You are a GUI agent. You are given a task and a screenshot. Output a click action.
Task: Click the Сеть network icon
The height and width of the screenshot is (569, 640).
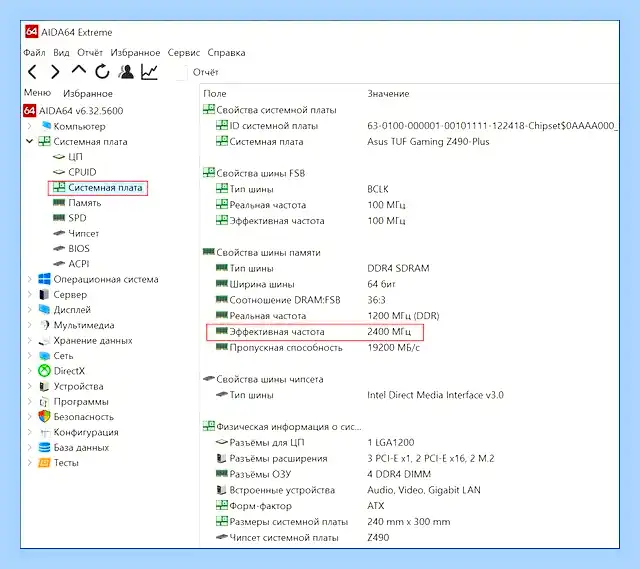pyautogui.click(x=44, y=356)
